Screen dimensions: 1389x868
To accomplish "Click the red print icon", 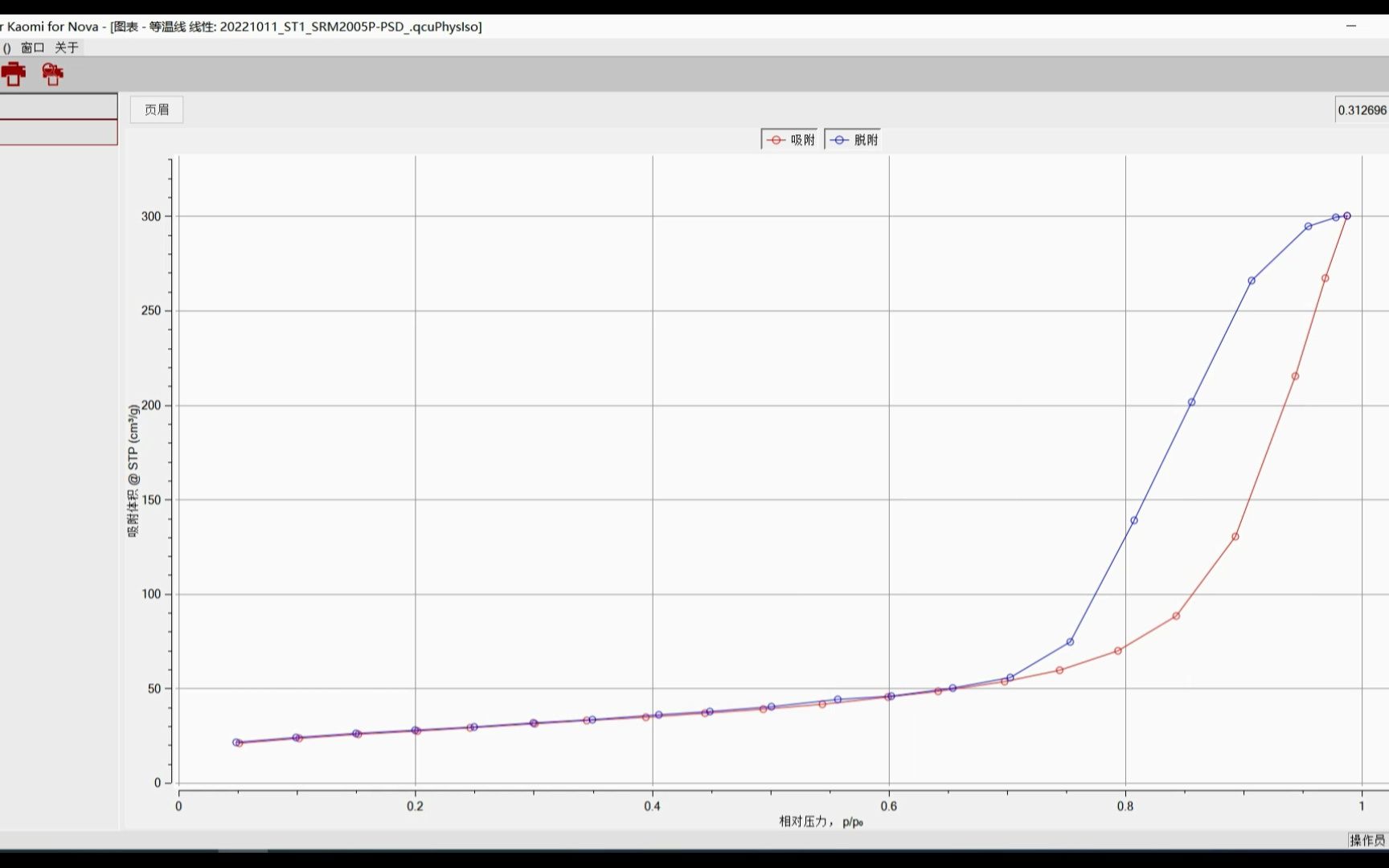I will 14,74.
